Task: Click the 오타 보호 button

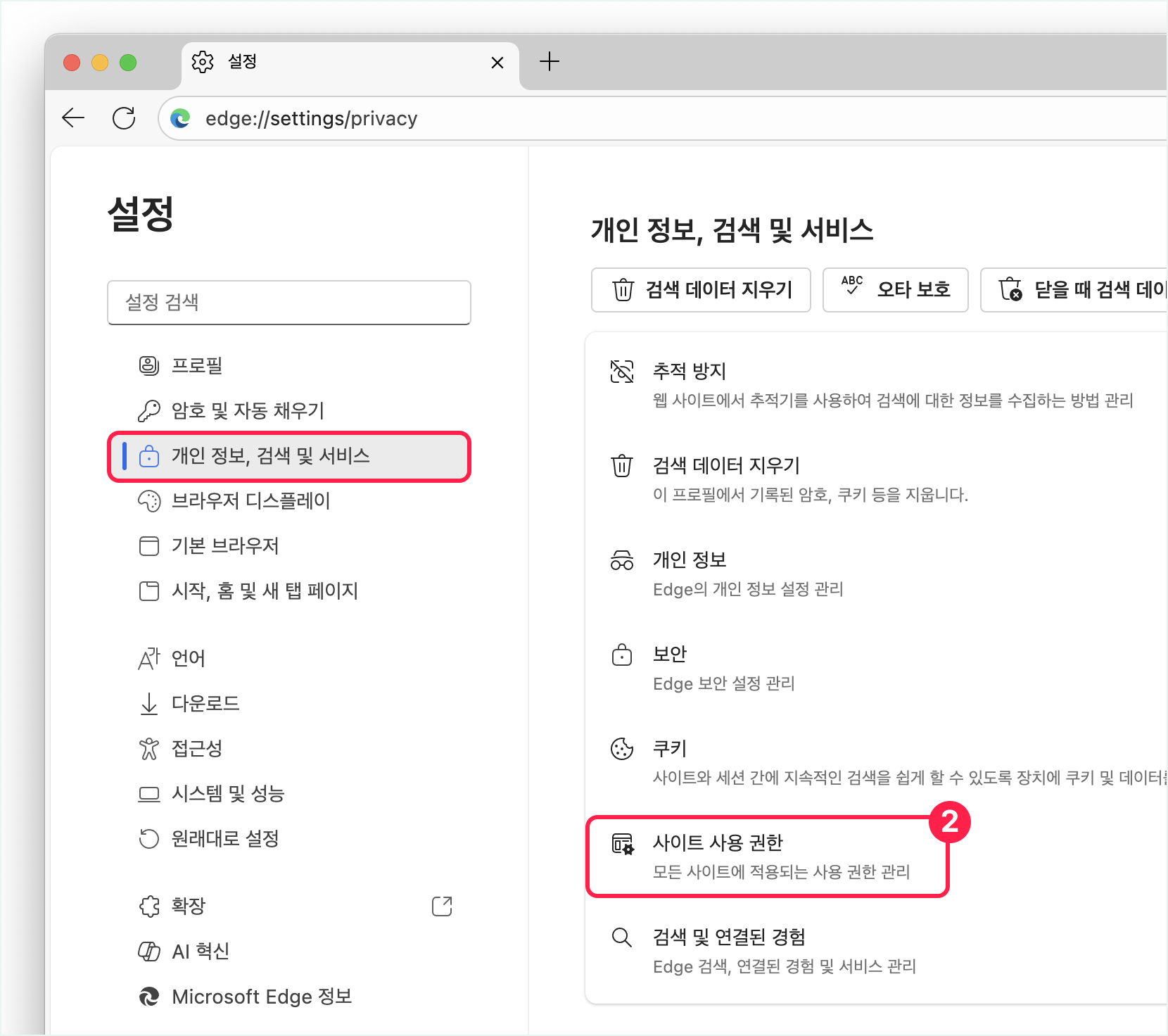Action: (895, 289)
